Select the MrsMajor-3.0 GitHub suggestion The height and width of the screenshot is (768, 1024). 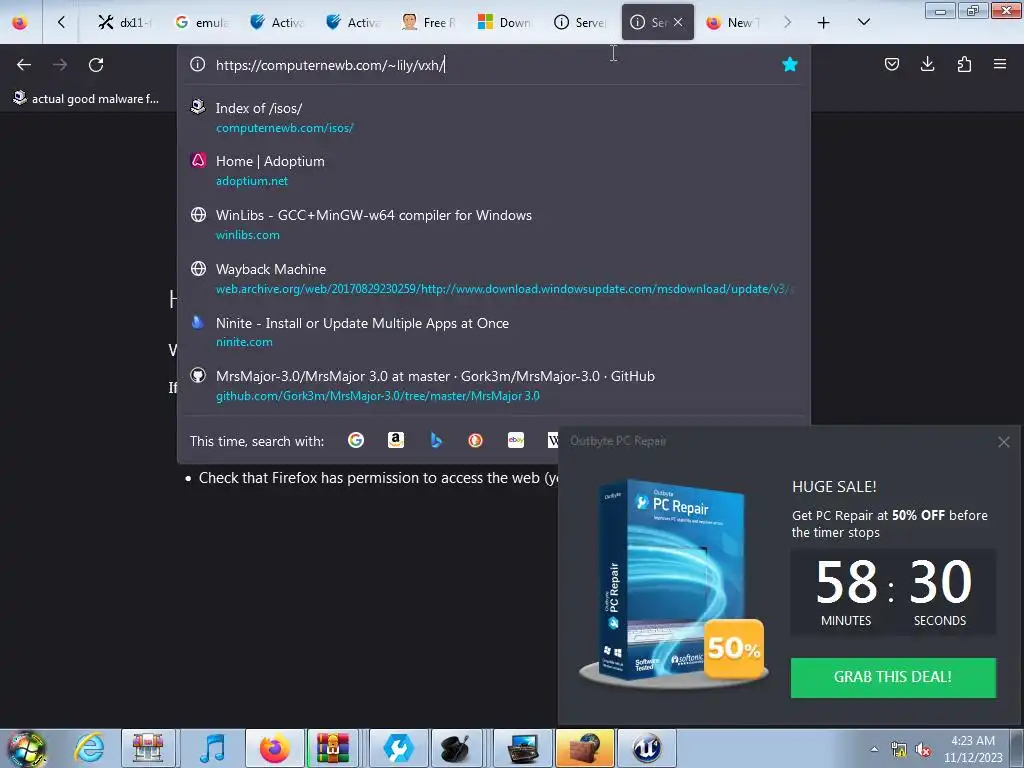[494, 385]
